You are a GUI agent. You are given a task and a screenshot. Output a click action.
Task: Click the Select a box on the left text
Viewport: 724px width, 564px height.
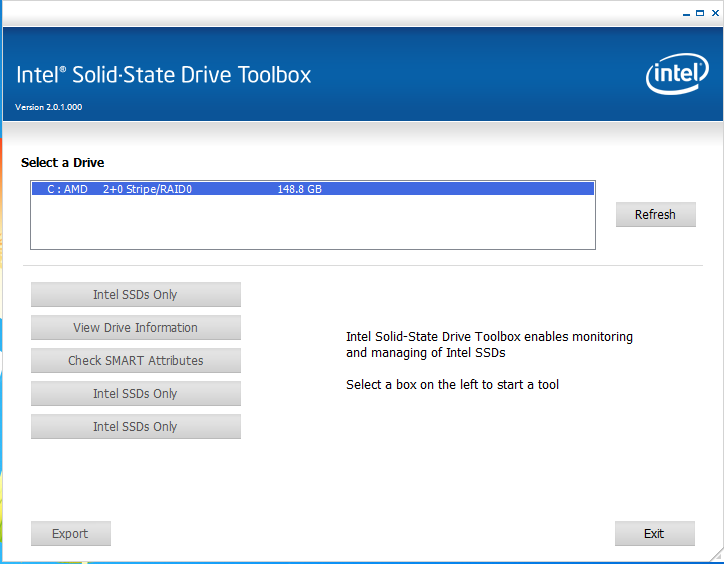[x=452, y=384]
